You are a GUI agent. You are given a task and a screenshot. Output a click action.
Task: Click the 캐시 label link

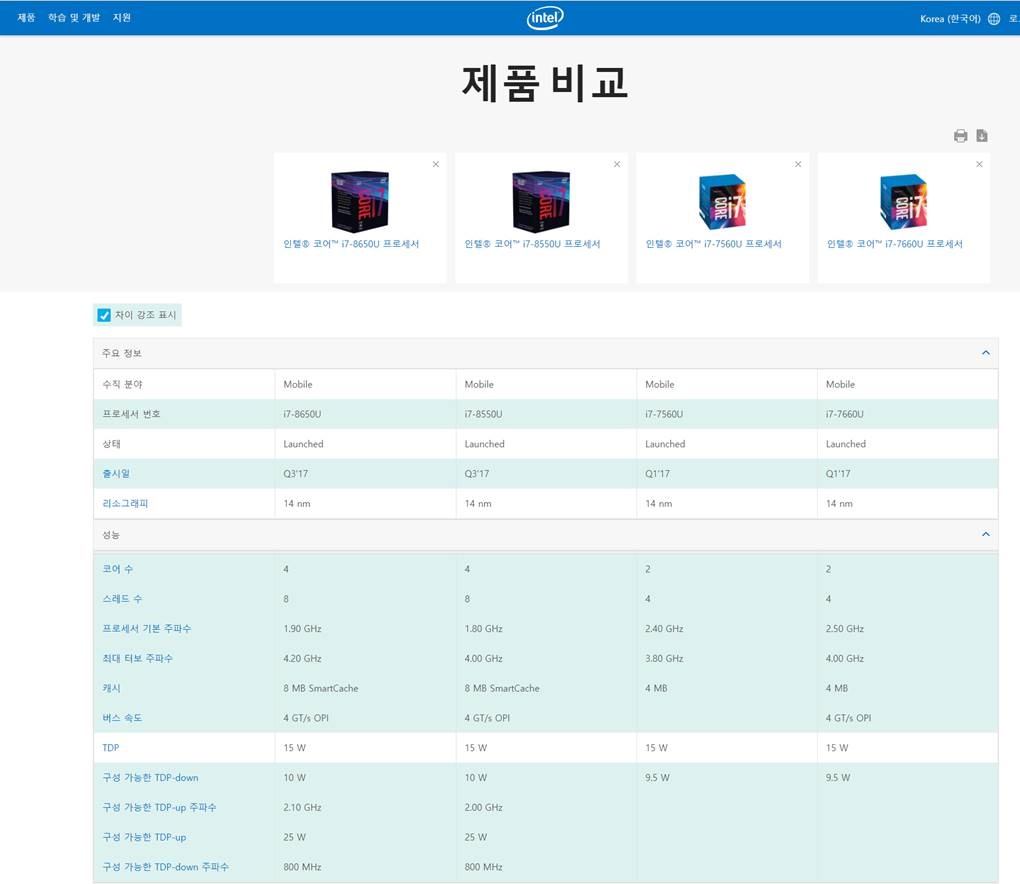(x=111, y=688)
